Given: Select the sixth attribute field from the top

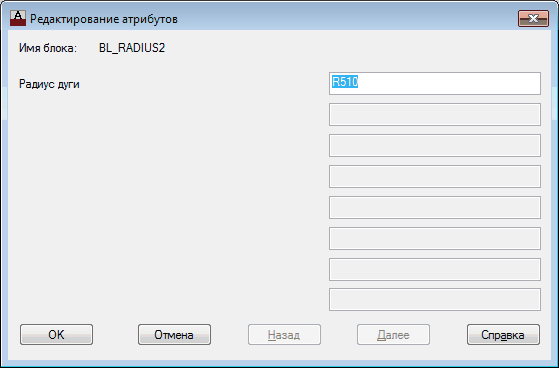Looking at the screenshot, I should [x=435, y=239].
